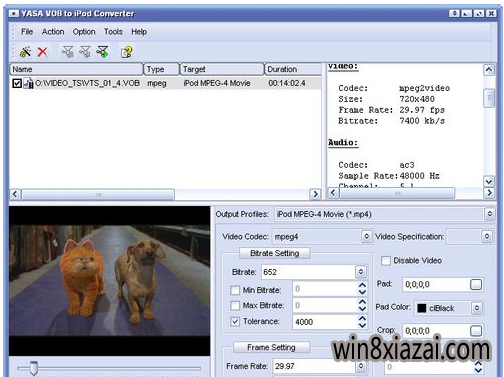
Task: Open the help question-mark toolbar icon
Action: pyautogui.click(x=127, y=52)
